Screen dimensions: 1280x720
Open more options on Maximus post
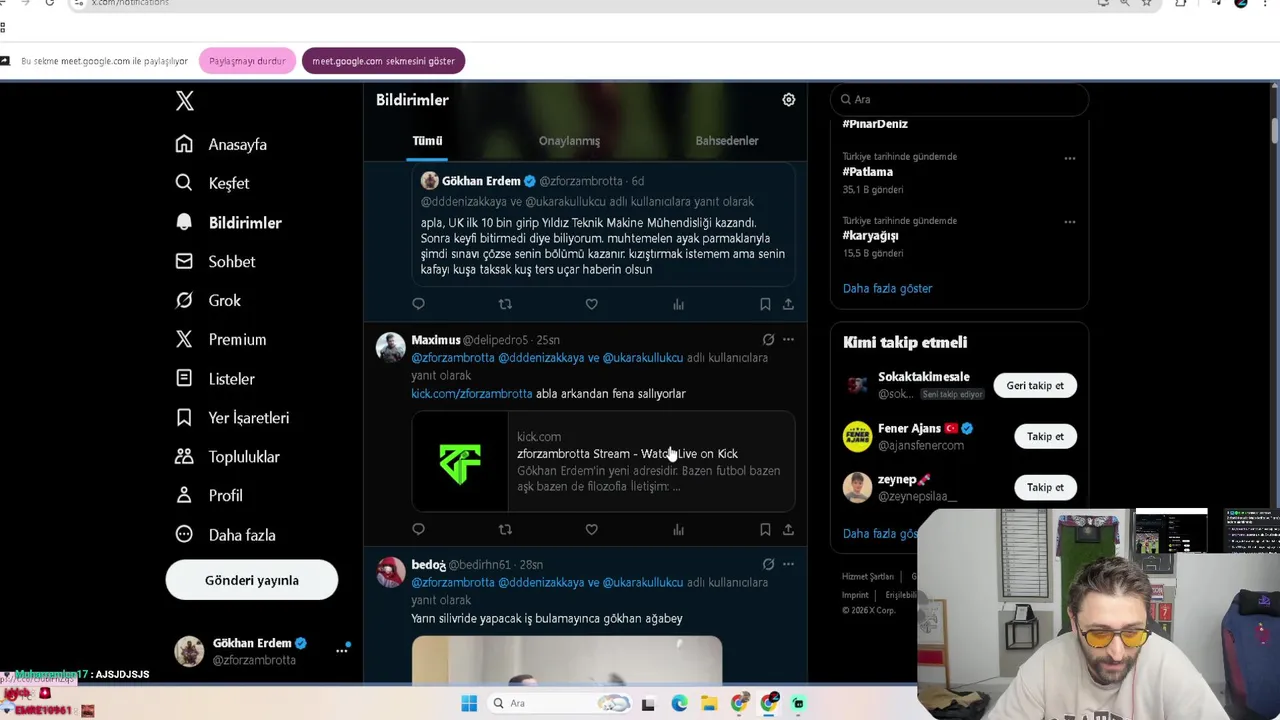[x=788, y=340]
